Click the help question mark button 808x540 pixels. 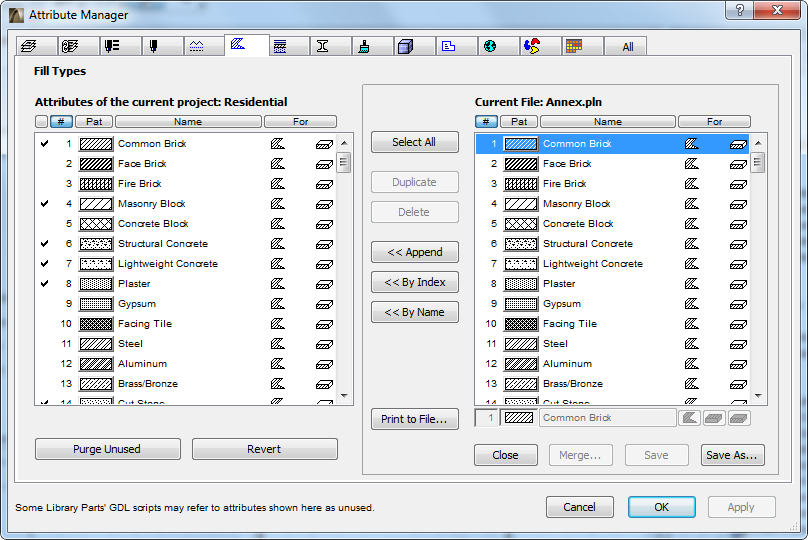tap(739, 10)
